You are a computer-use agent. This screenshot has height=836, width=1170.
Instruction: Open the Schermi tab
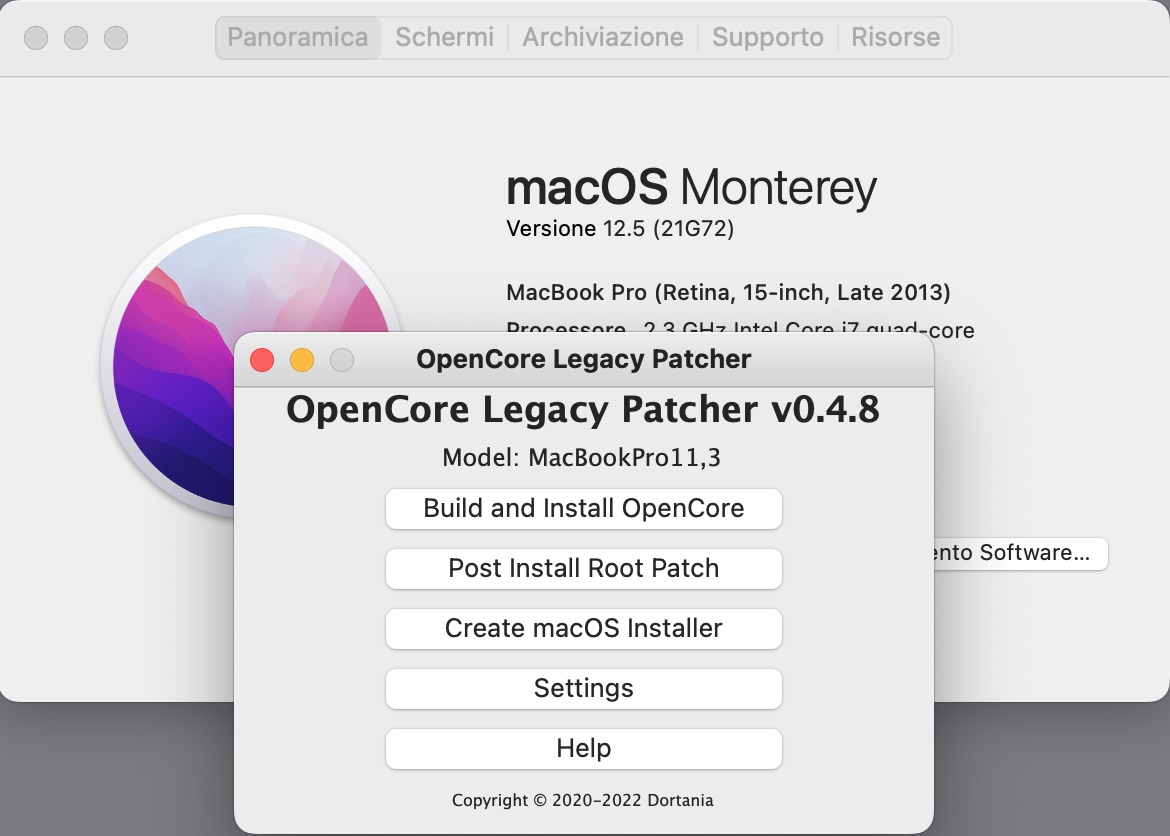point(445,38)
